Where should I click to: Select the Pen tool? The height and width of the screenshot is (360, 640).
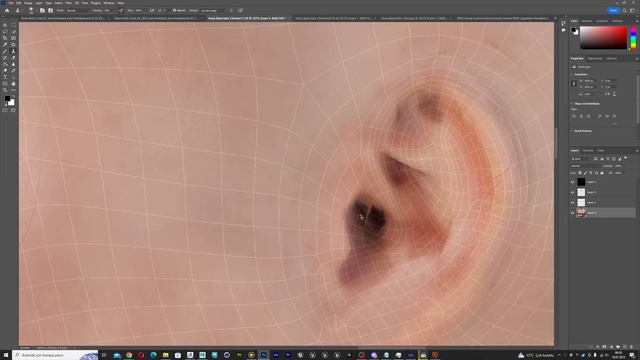(13, 71)
